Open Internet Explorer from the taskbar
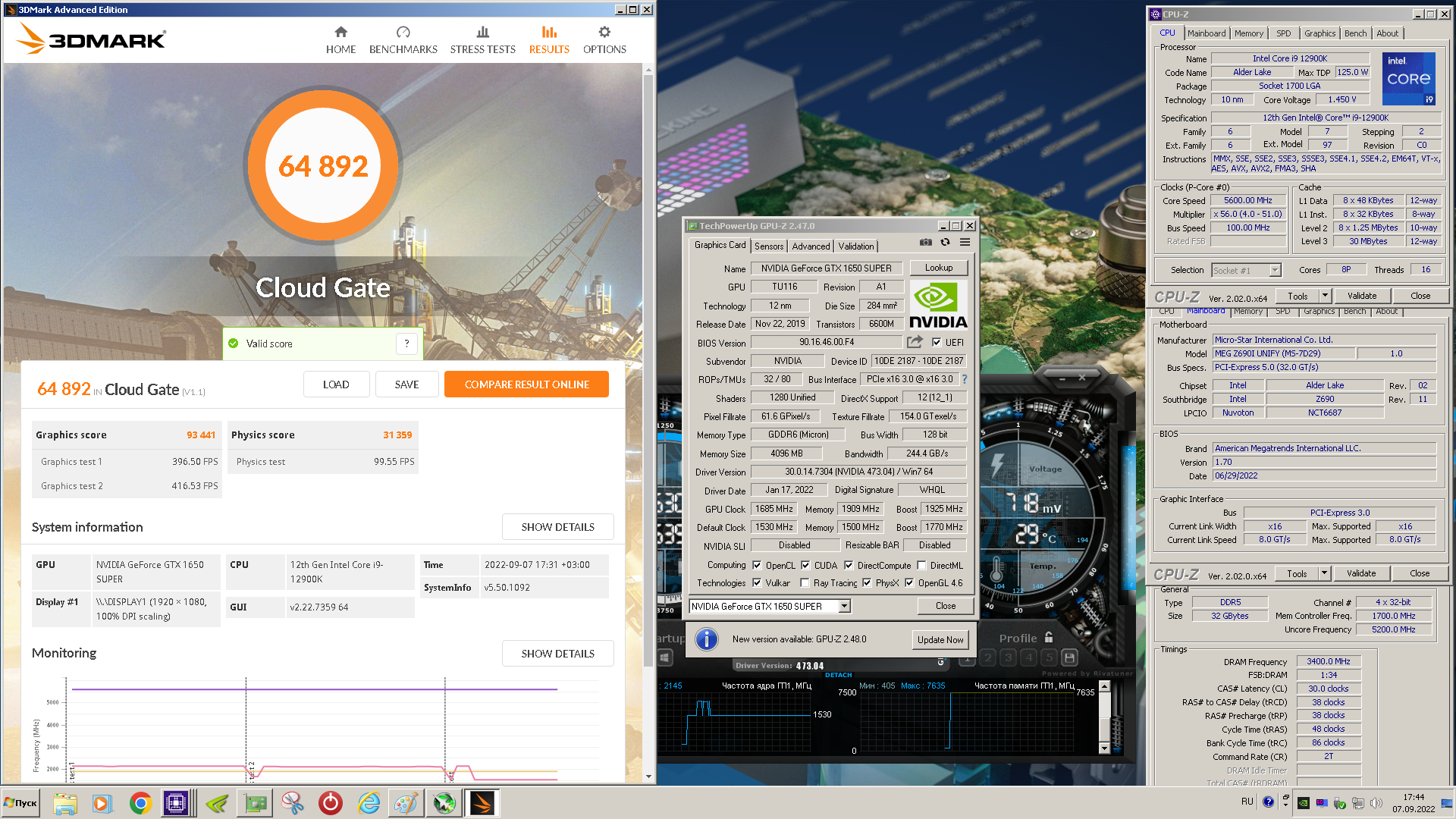 pyautogui.click(x=369, y=803)
